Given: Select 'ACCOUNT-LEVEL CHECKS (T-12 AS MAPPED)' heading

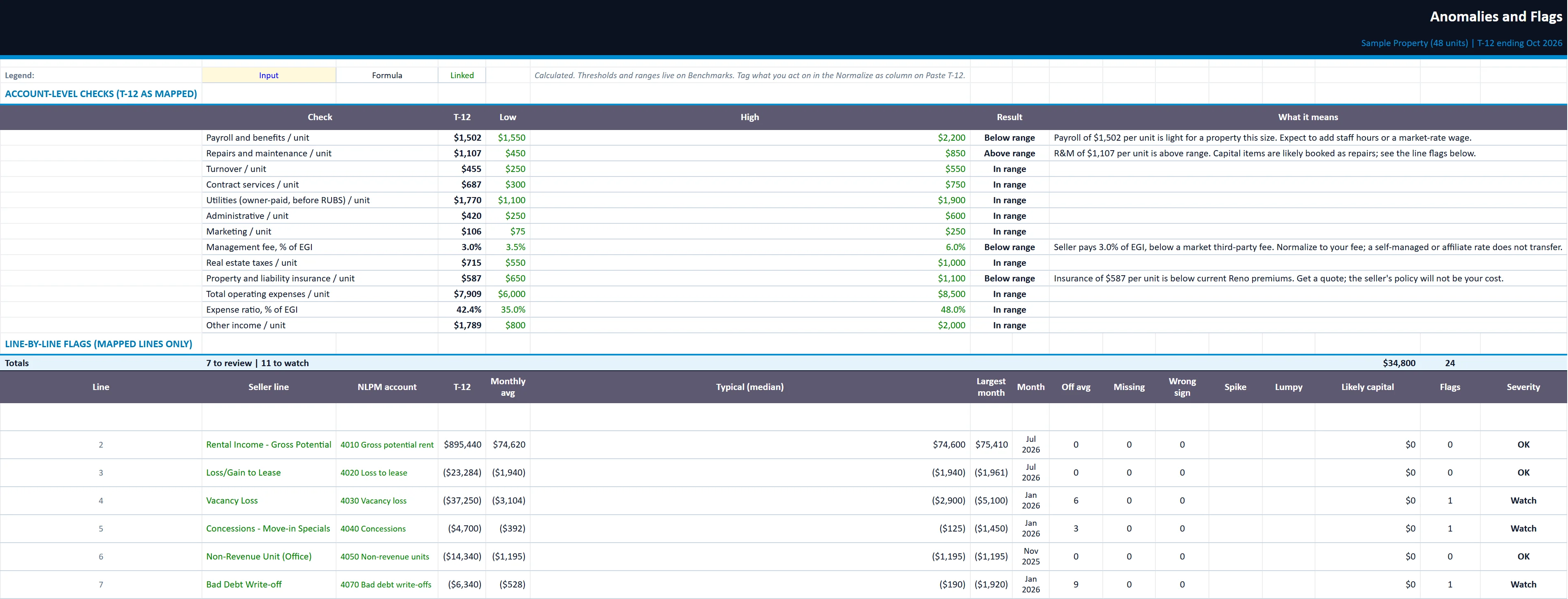Looking at the screenshot, I should (x=101, y=94).
